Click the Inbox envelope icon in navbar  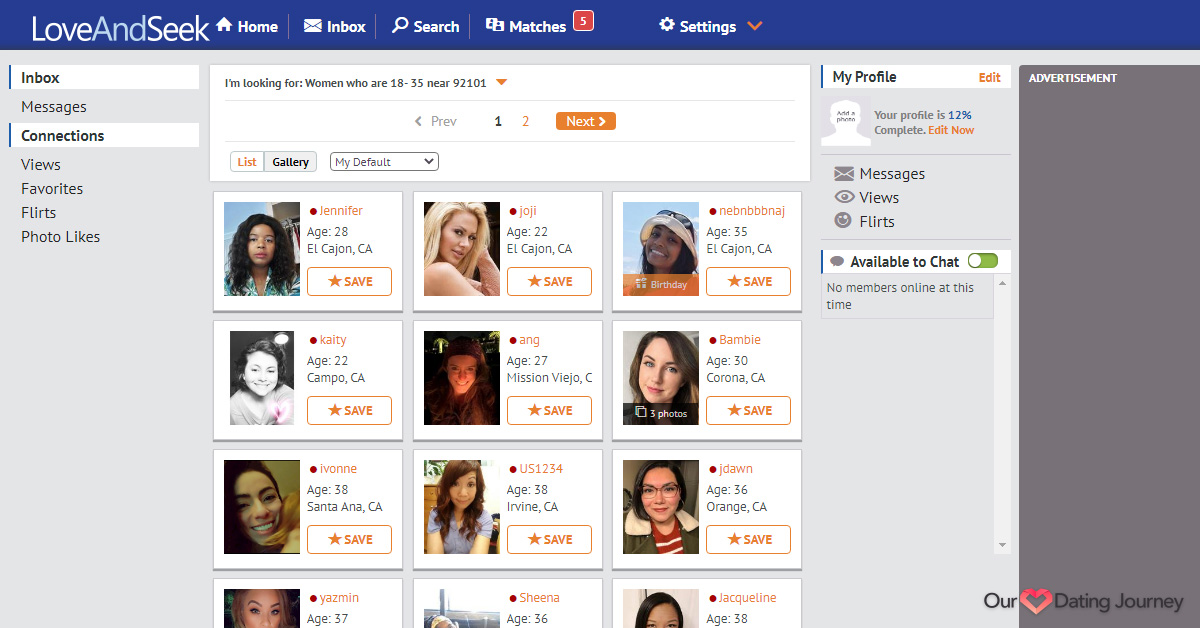pos(313,26)
